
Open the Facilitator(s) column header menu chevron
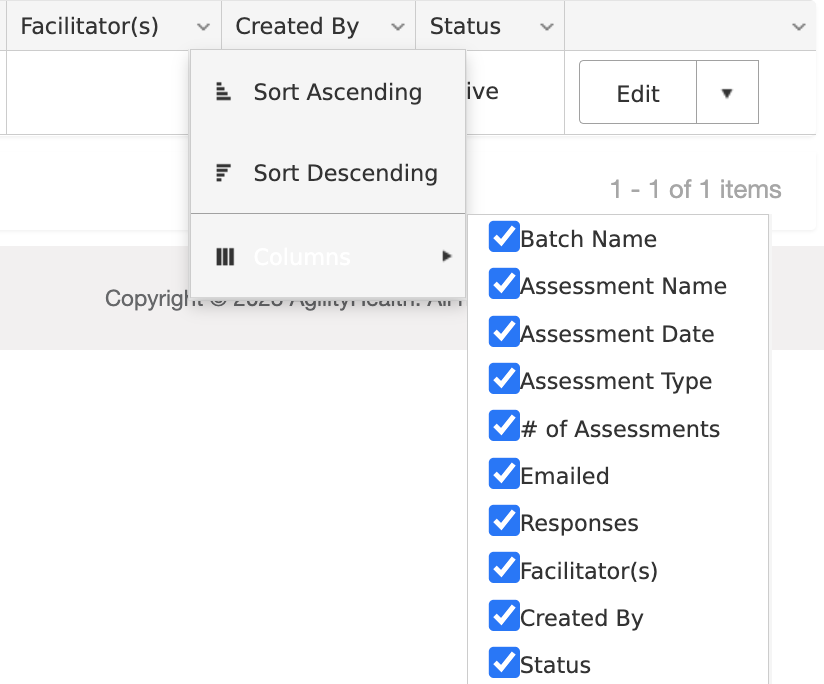203,27
